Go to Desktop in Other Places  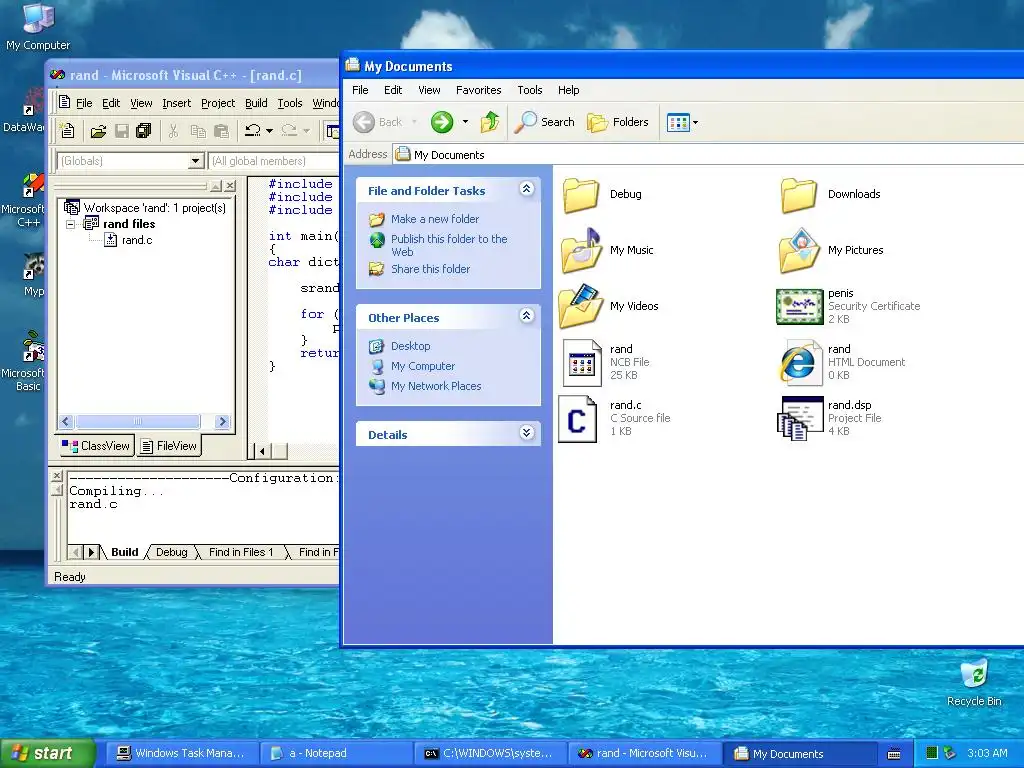point(410,346)
